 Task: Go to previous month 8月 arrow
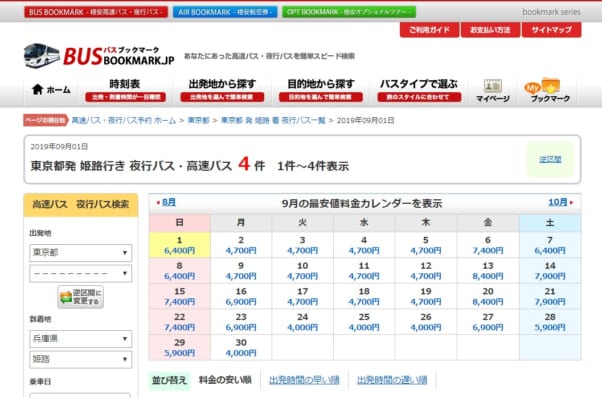(x=166, y=202)
